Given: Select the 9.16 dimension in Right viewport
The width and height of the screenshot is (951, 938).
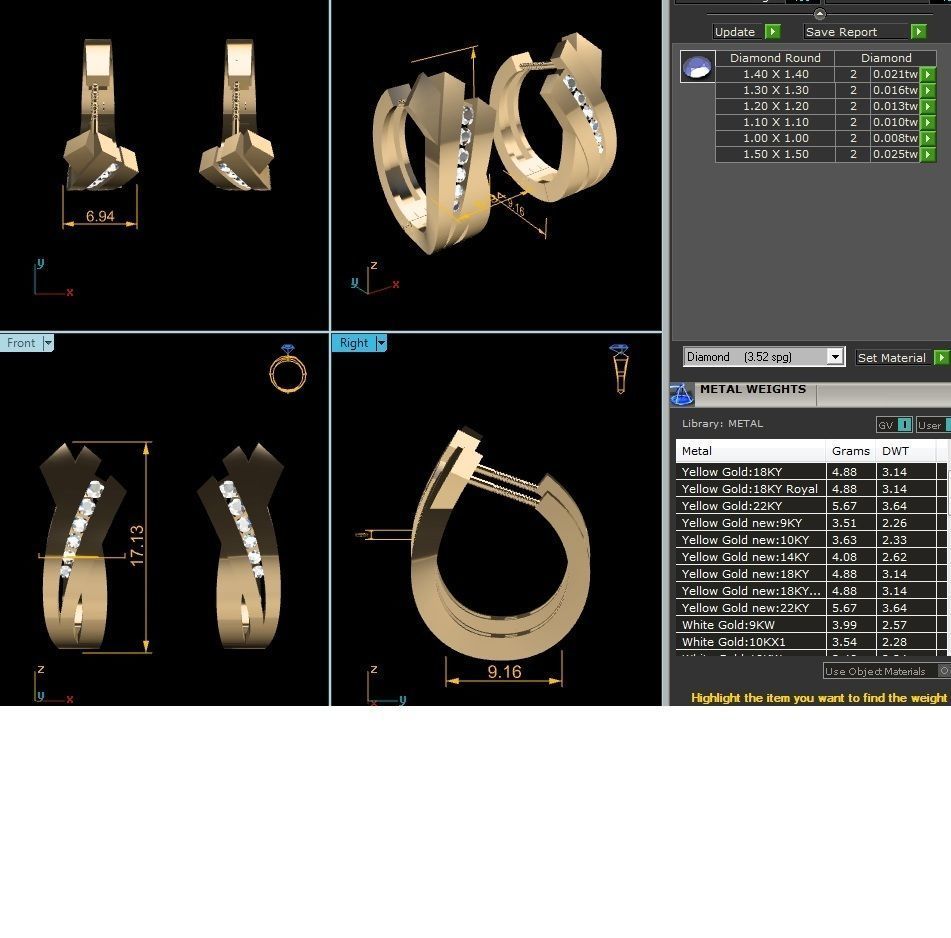Looking at the screenshot, I should [x=504, y=672].
